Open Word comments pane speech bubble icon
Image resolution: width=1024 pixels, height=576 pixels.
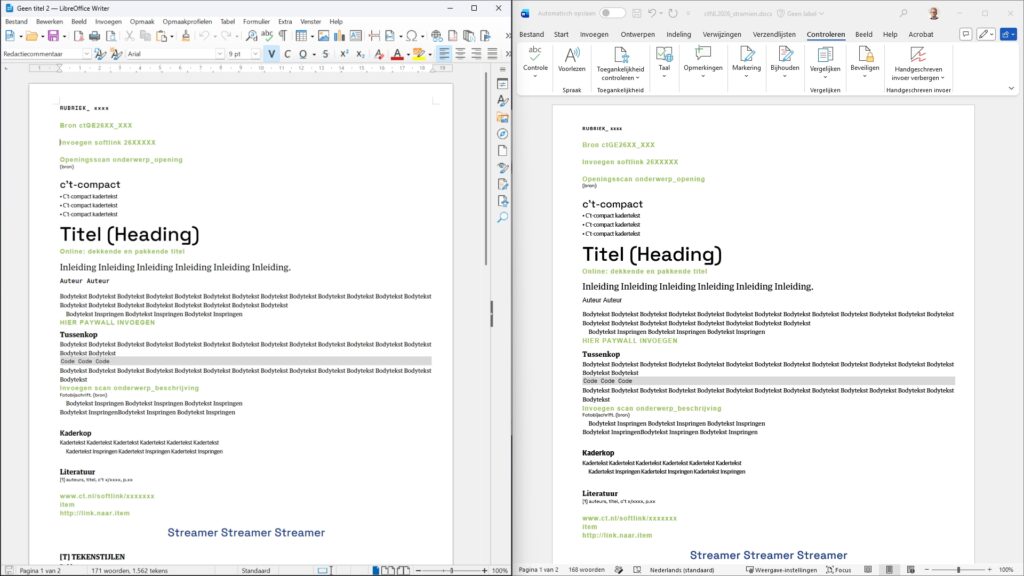coord(965,34)
